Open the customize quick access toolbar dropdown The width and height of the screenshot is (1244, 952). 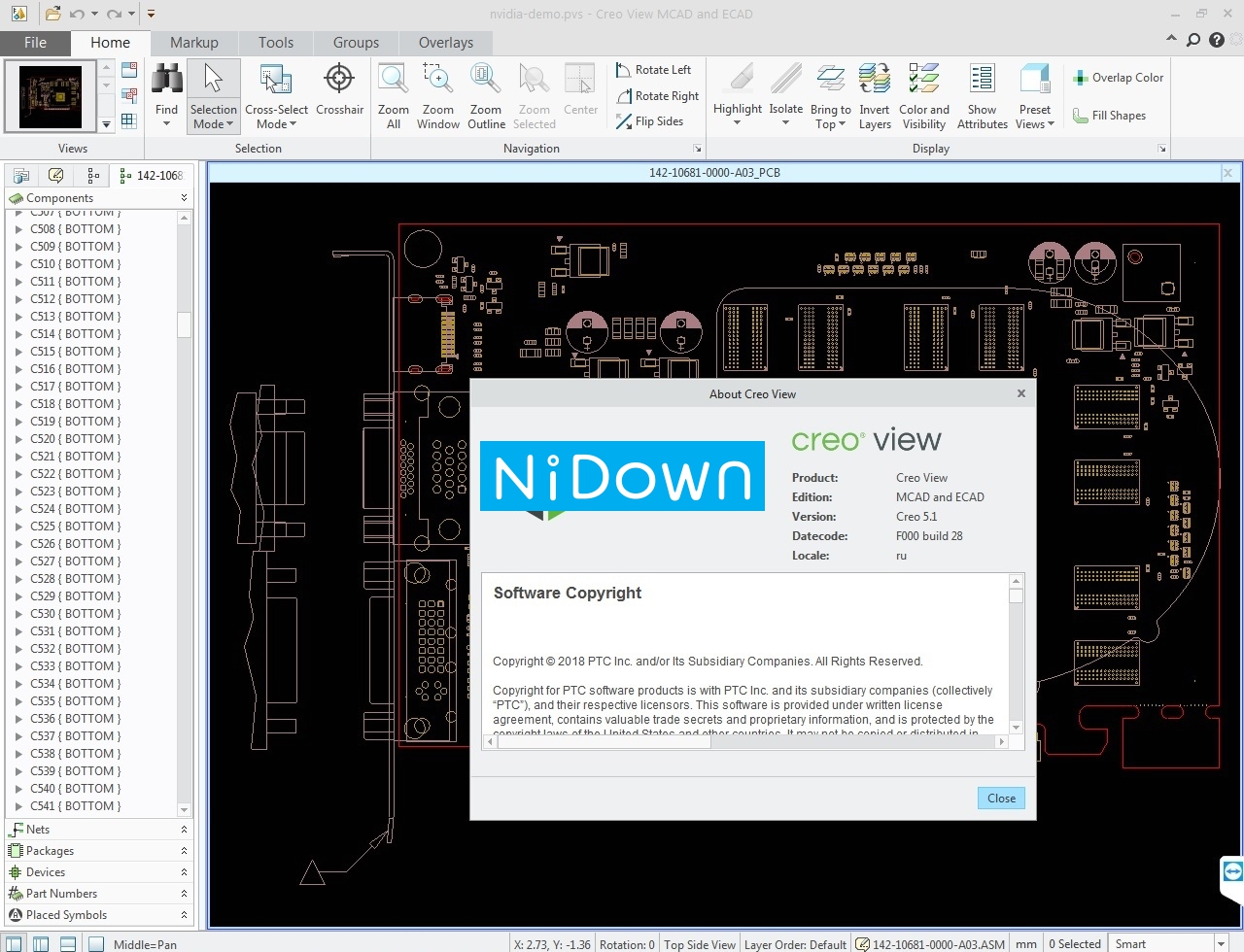click(x=151, y=14)
